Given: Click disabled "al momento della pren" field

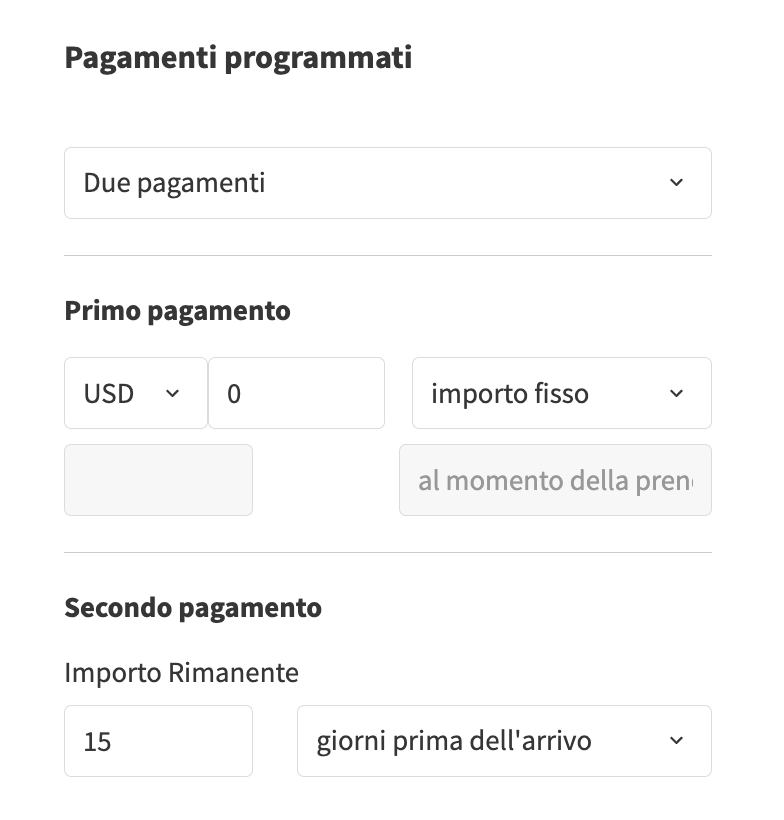Looking at the screenshot, I should [x=555, y=480].
